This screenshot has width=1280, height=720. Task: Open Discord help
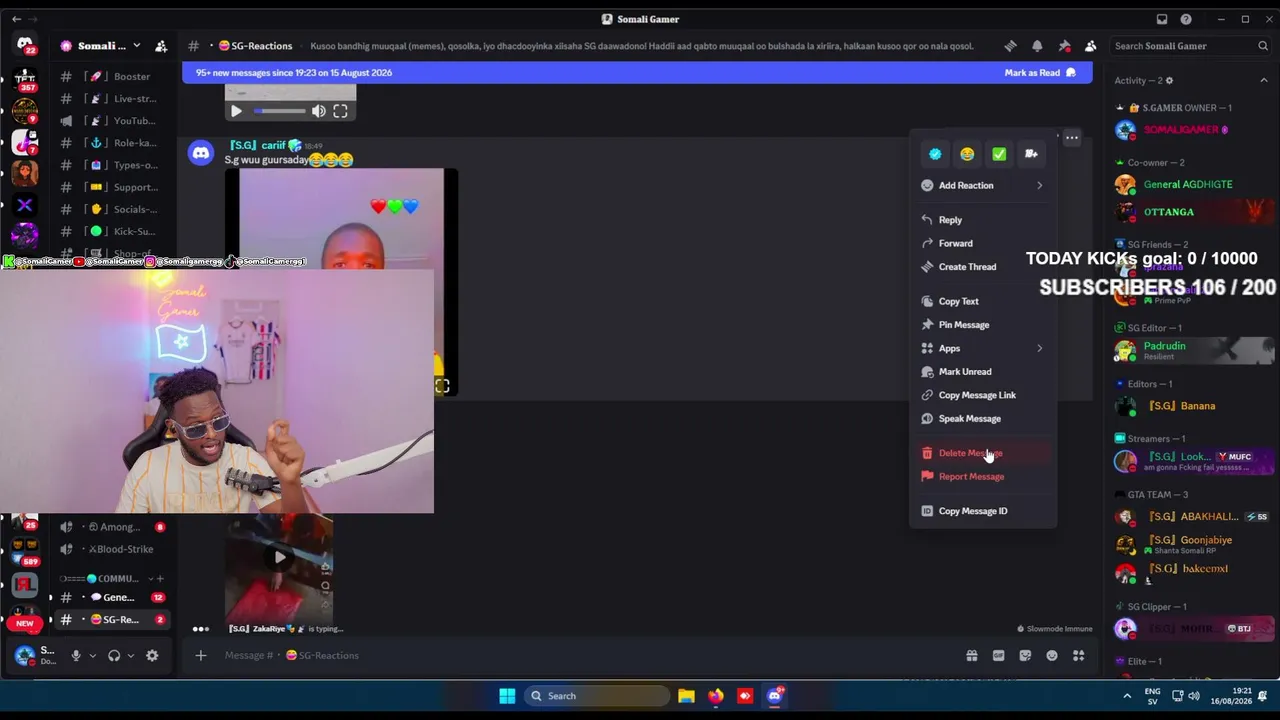click(1186, 19)
